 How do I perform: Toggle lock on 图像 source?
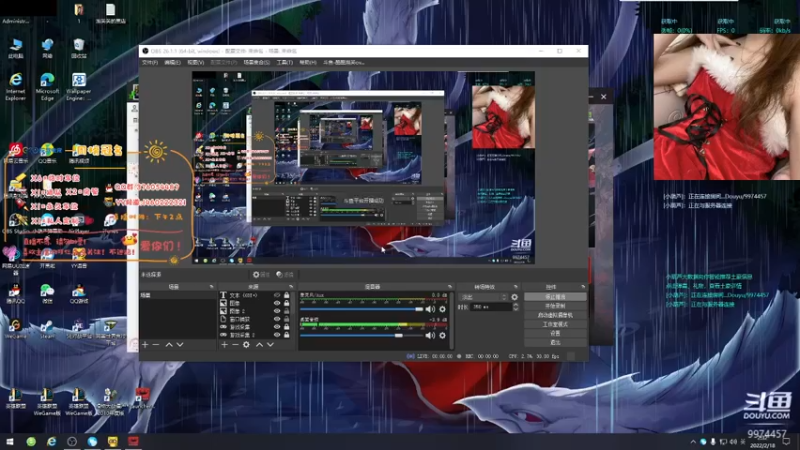[287, 303]
